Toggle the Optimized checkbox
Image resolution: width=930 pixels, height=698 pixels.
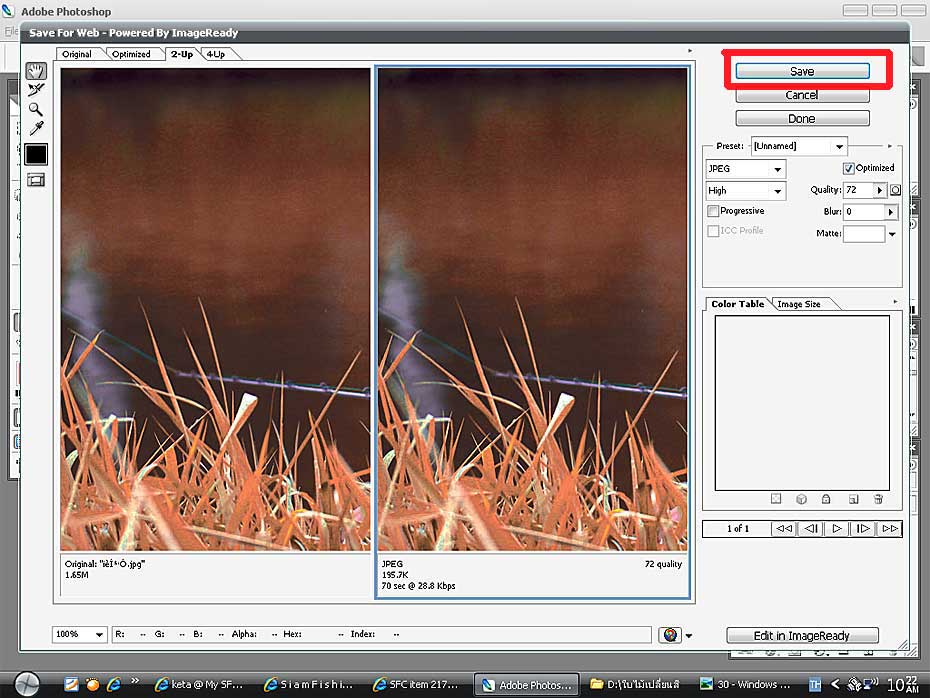click(848, 168)
